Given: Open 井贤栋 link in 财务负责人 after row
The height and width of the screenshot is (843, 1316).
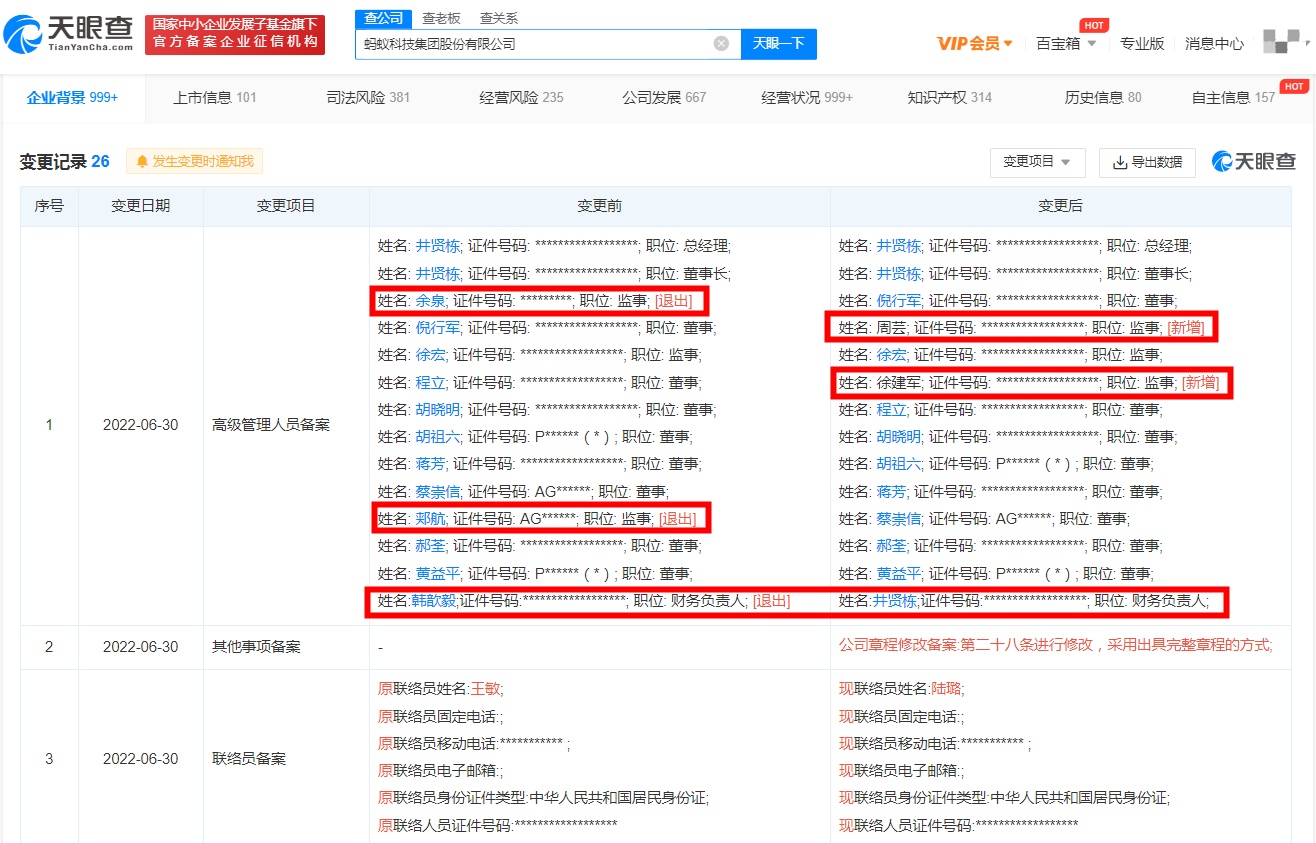Looking at the screenshot, I should tap(895, 601).
